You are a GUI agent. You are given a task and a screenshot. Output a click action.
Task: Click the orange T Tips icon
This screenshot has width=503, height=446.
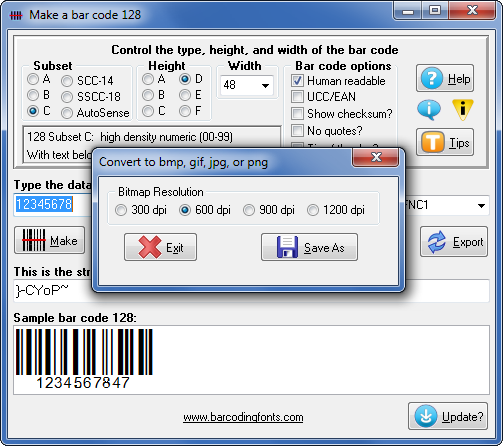432,142
